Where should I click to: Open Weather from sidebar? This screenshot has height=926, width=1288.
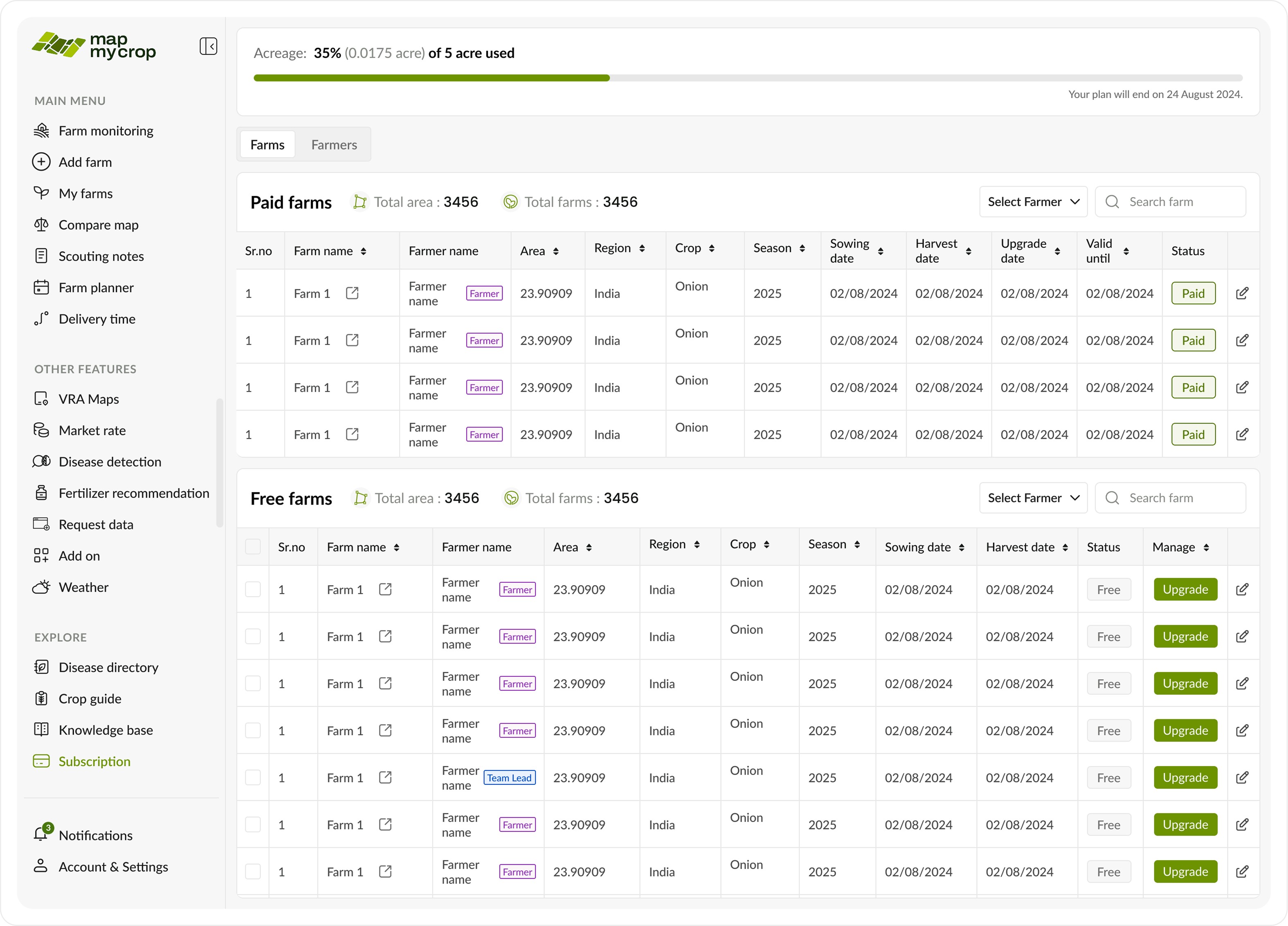pos(83,587)
